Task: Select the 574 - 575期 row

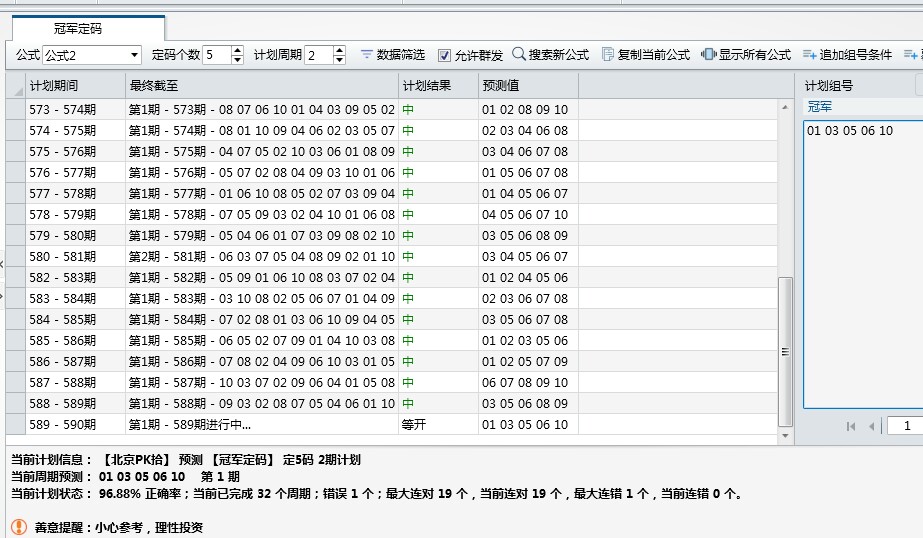Action: tap(391, 131)
